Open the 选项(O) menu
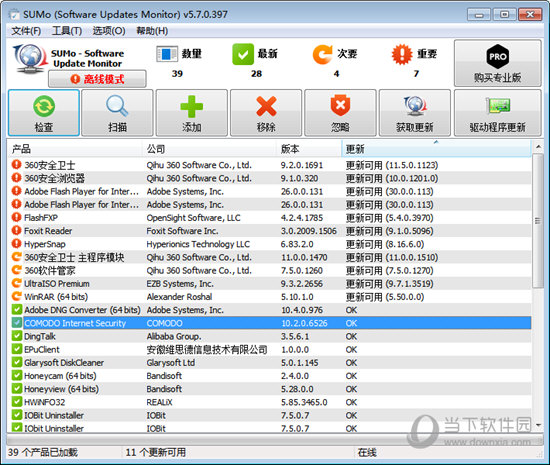 [109, 31]
